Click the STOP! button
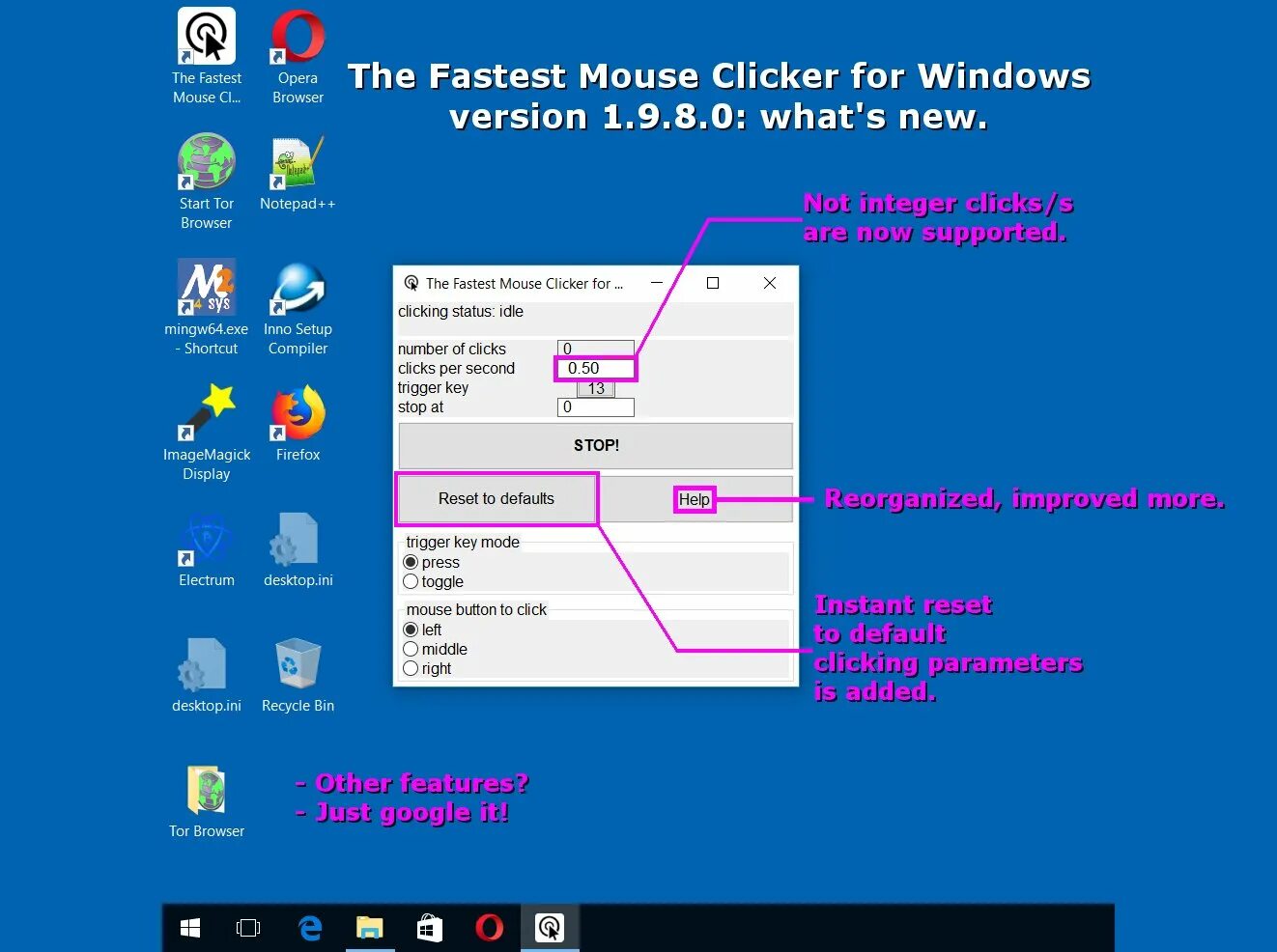 596,445
